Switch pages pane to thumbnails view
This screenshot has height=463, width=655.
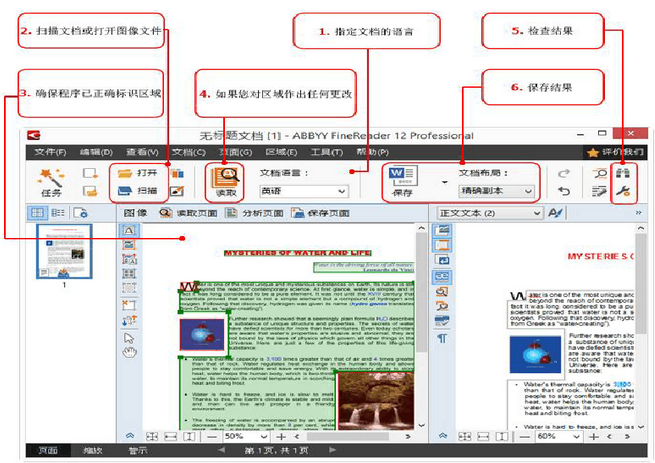pyautogui.click(x=37, y=213)
